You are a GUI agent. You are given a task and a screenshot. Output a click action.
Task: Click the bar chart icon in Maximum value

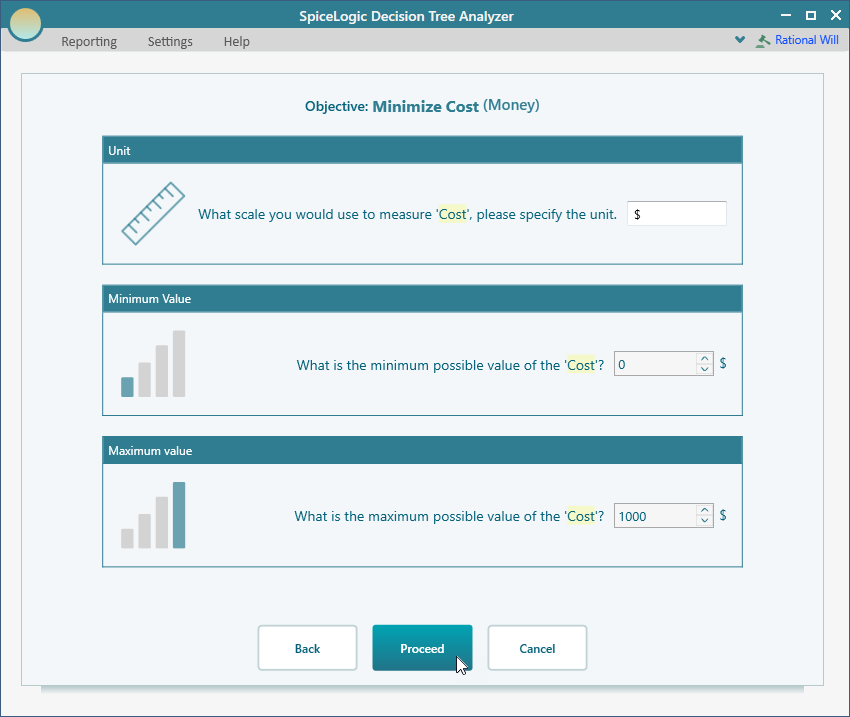click(x=153, y=516)
